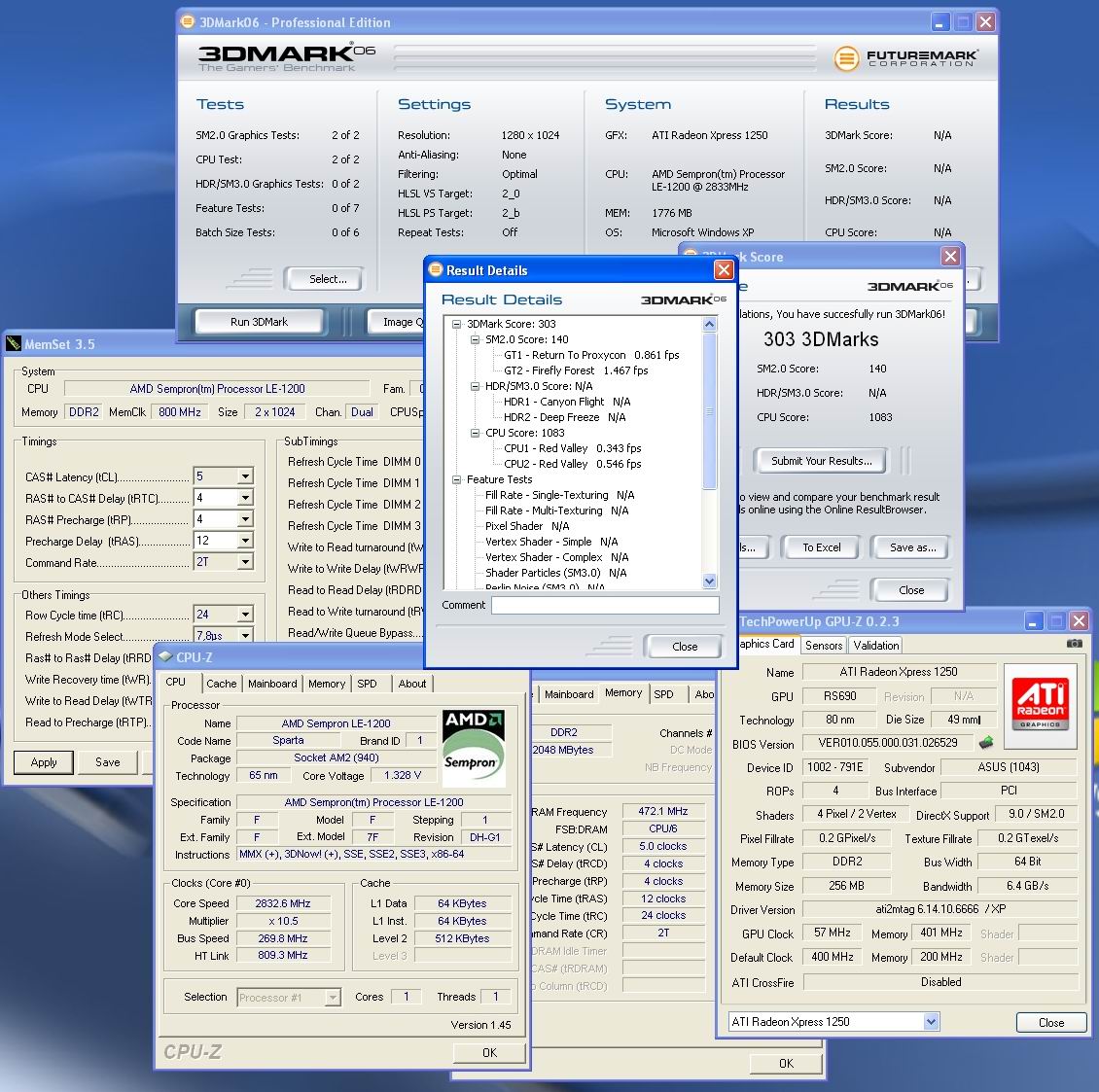
Task: Select GT2 - Firefly Forest result row
Action: pos(576,370)
